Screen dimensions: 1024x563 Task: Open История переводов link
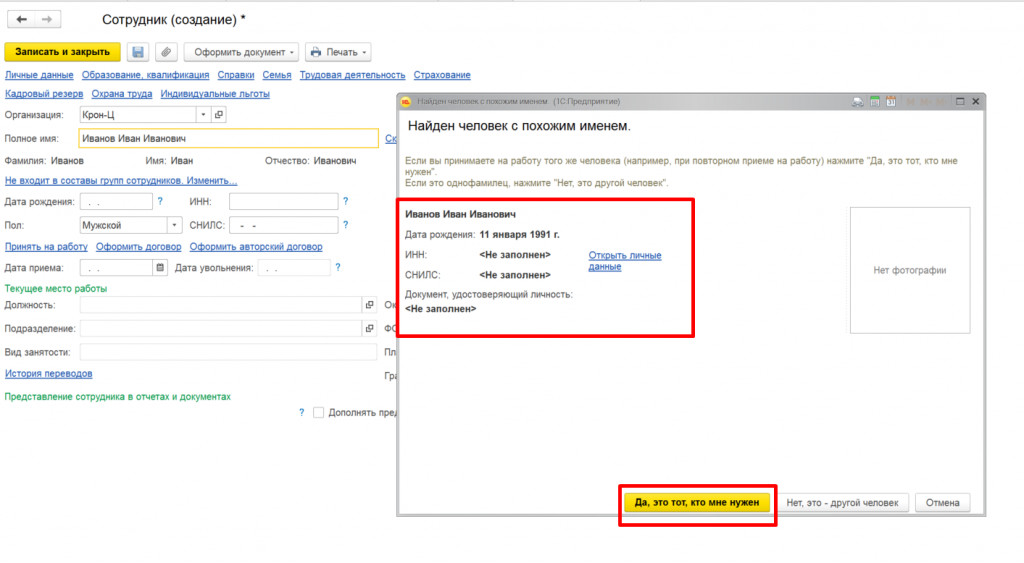[48, 374]
